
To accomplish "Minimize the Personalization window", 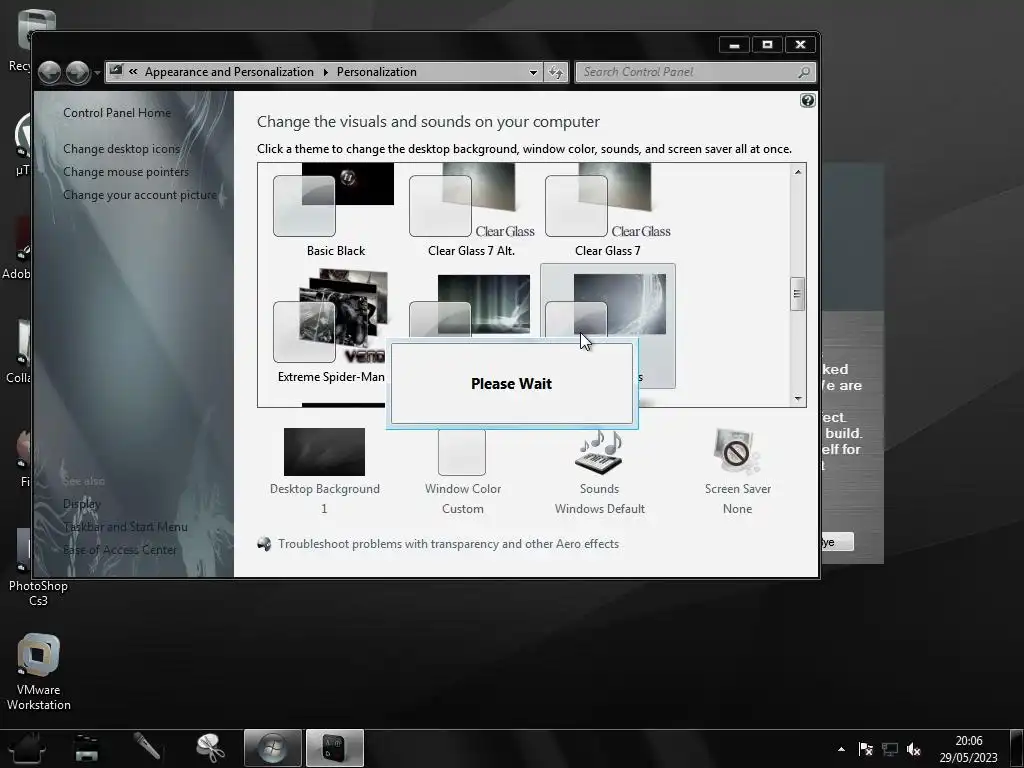I will click(735, 44).
